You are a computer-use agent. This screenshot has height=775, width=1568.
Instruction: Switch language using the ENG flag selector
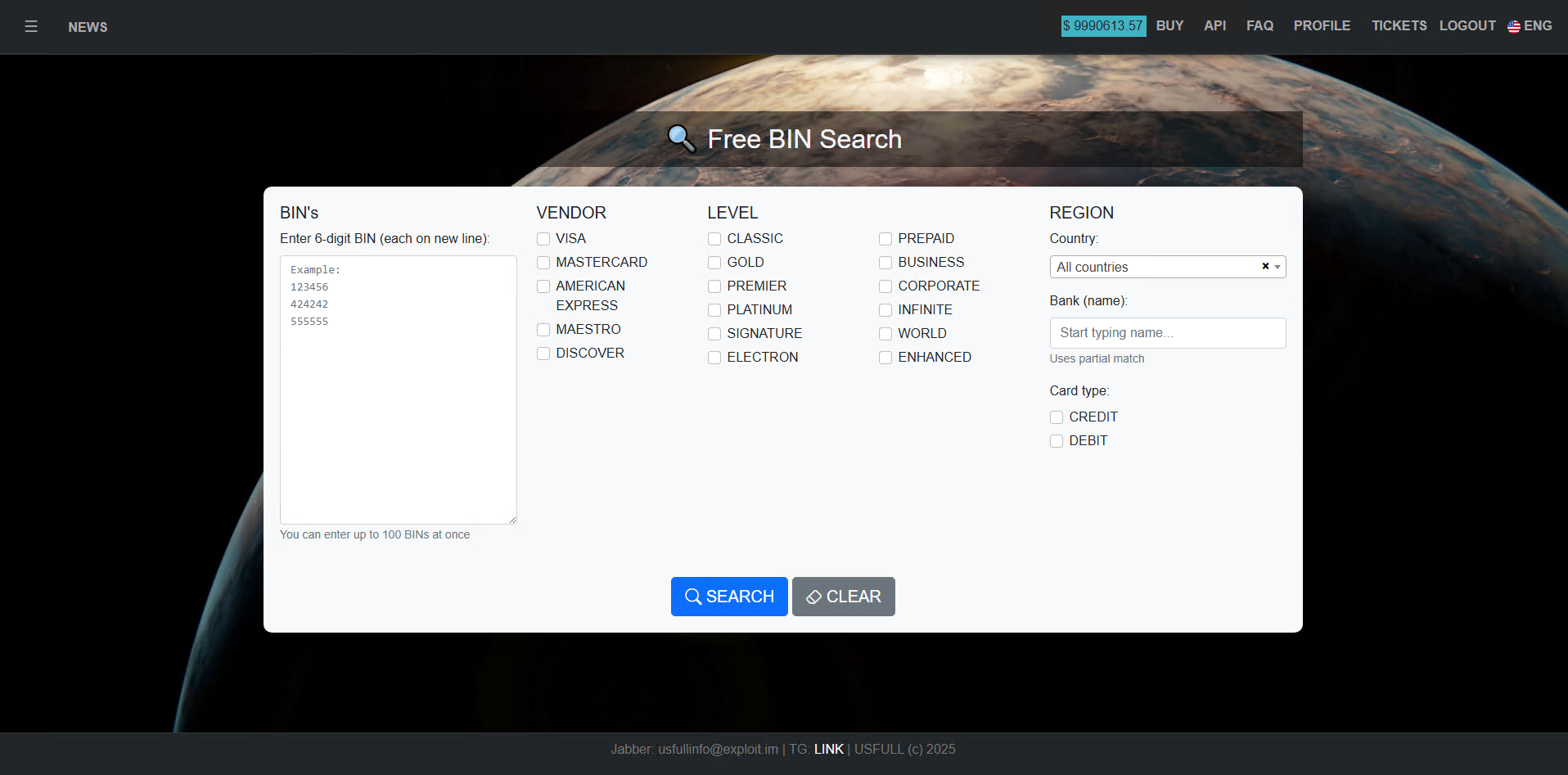[1530, 26]
